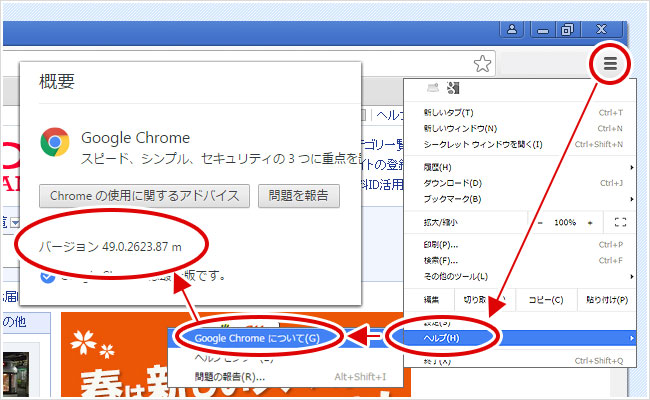Screen dimensions: 650x400
Task: Click the Google Chrome logo in 概要
Action: pyautogui.click(x=55, y=142)
